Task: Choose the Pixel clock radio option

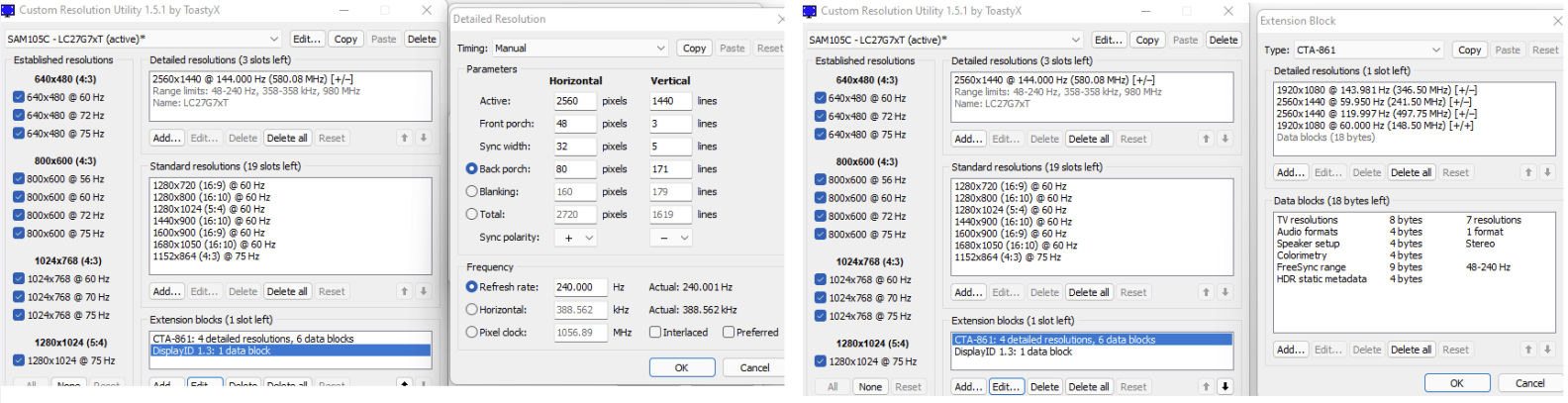Action: 472,333
